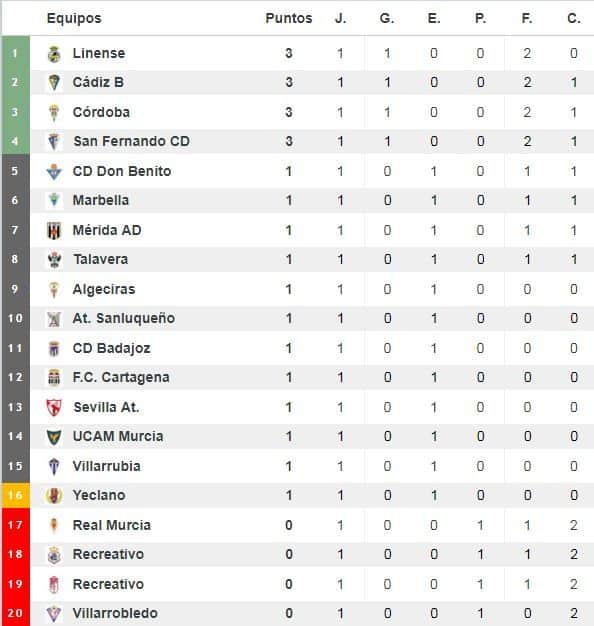Sort by the G. wins column header
Viewport: 594px width, 626px height.
(x=387, y=18)
